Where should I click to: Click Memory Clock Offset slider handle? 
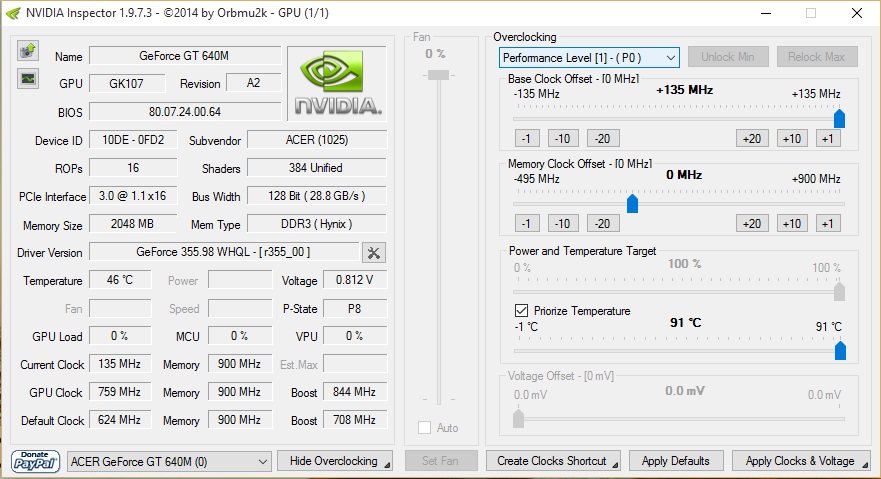pyautogui.click(x=632, y=203)
